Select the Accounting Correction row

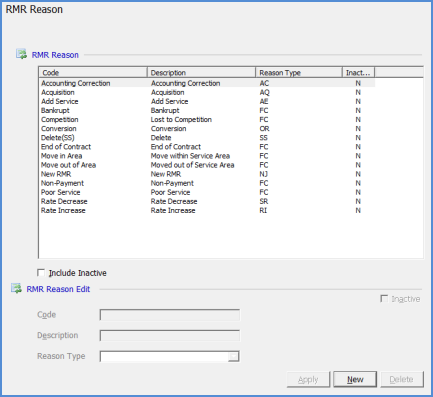[207, 83]
